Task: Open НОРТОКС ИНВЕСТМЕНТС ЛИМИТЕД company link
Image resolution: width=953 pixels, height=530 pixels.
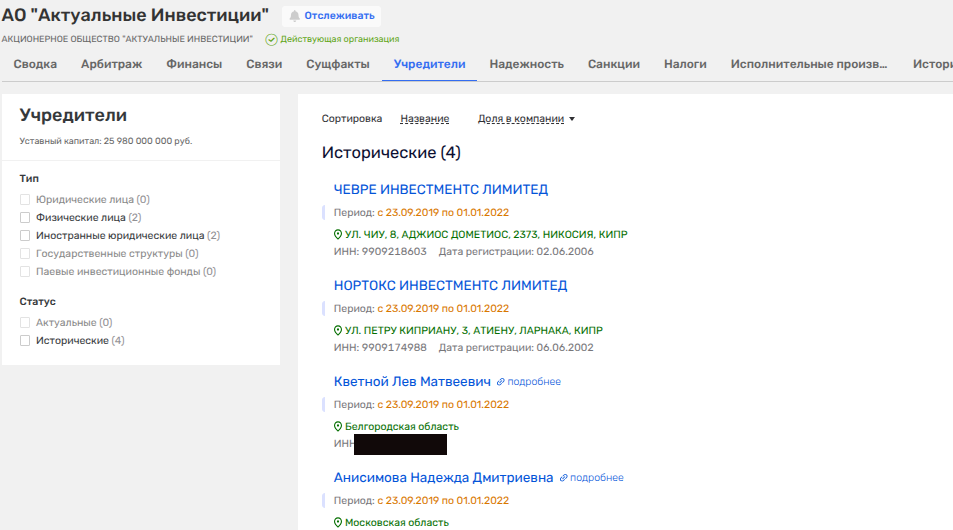Action: pos(450,286)
